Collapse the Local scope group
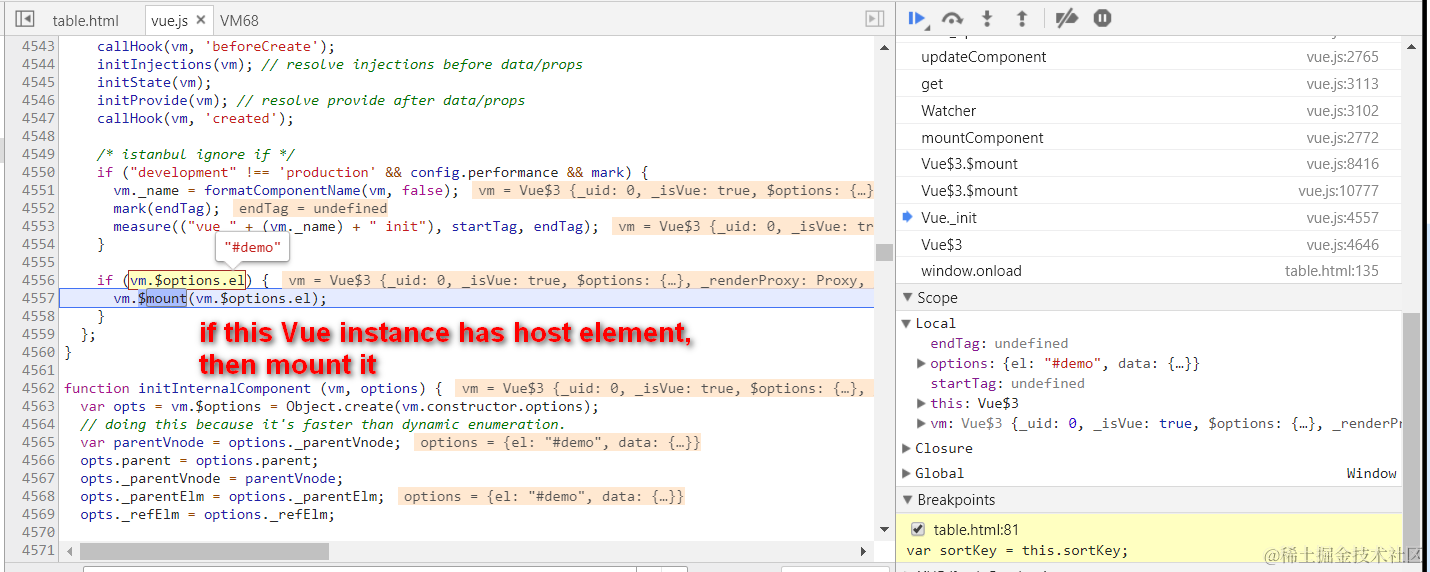This screenshot has height=572, width=1430. click(x=907, y=323)
